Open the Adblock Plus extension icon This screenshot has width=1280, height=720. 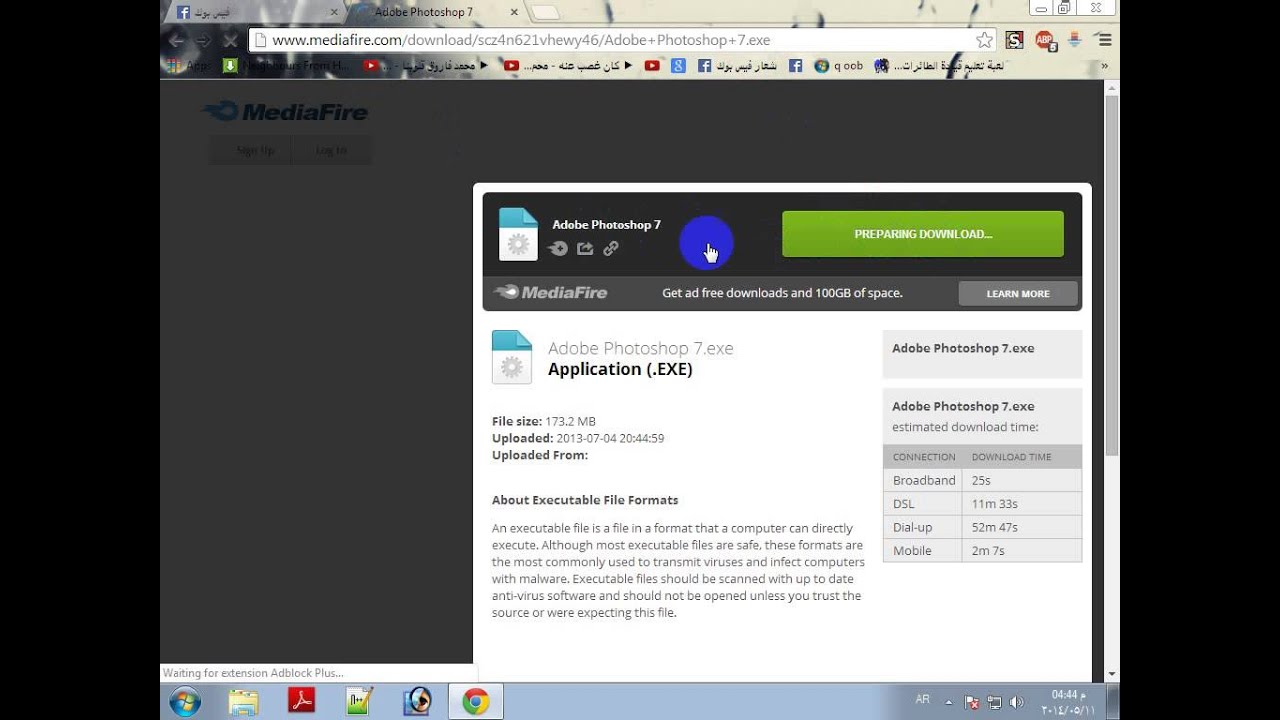(x=1045, y=40)
